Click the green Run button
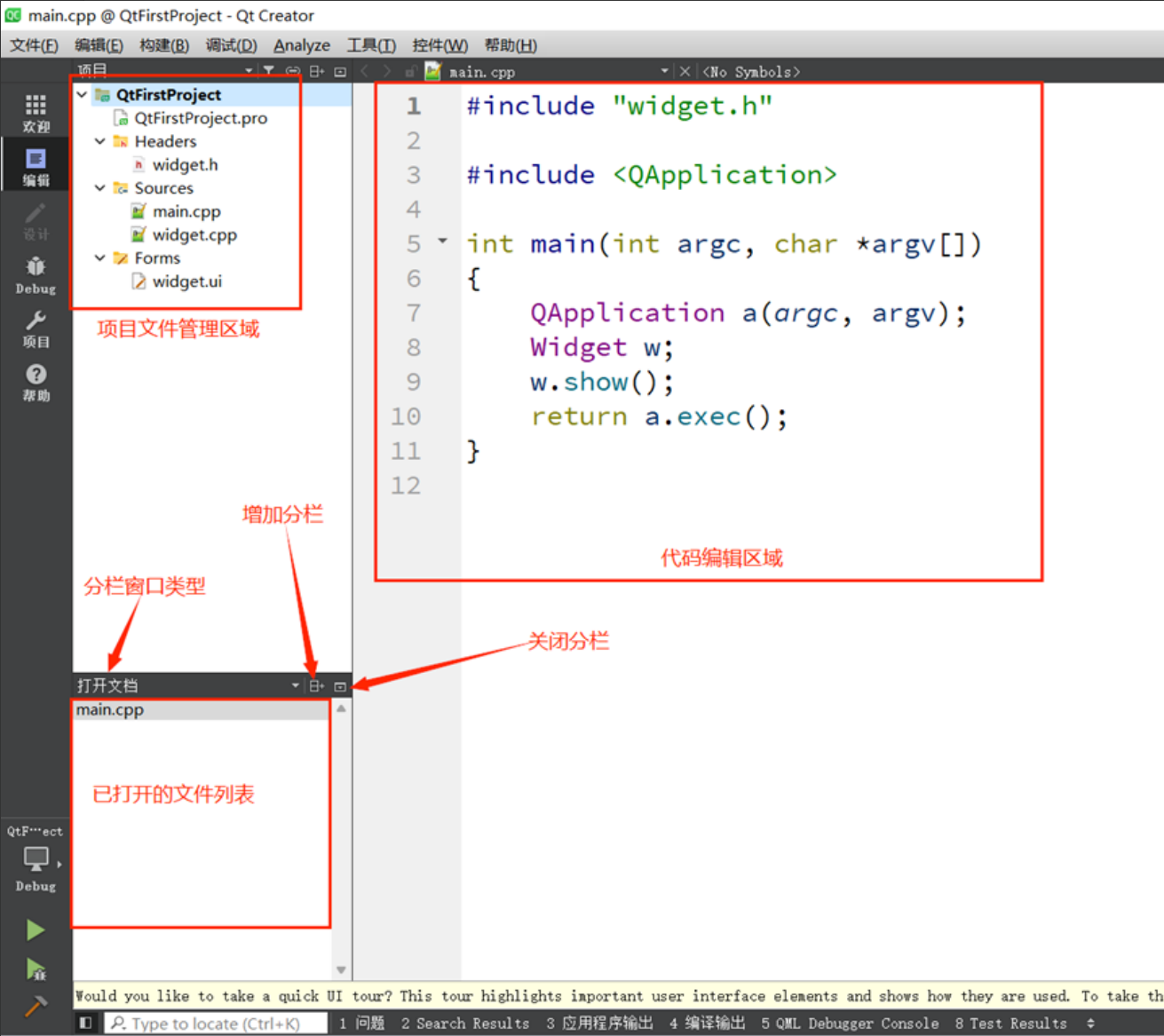 coord(36,930)
